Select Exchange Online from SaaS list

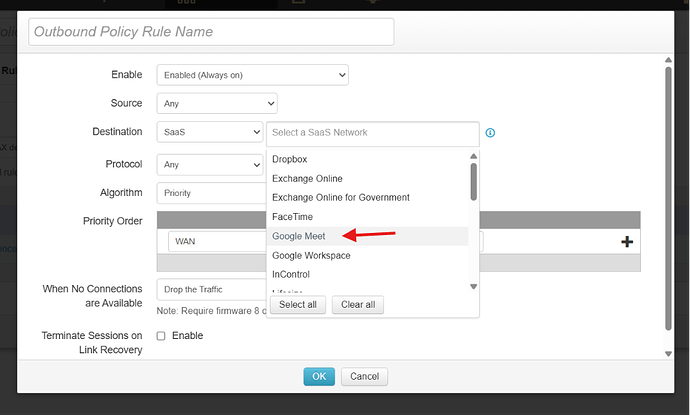pos(367,179)
